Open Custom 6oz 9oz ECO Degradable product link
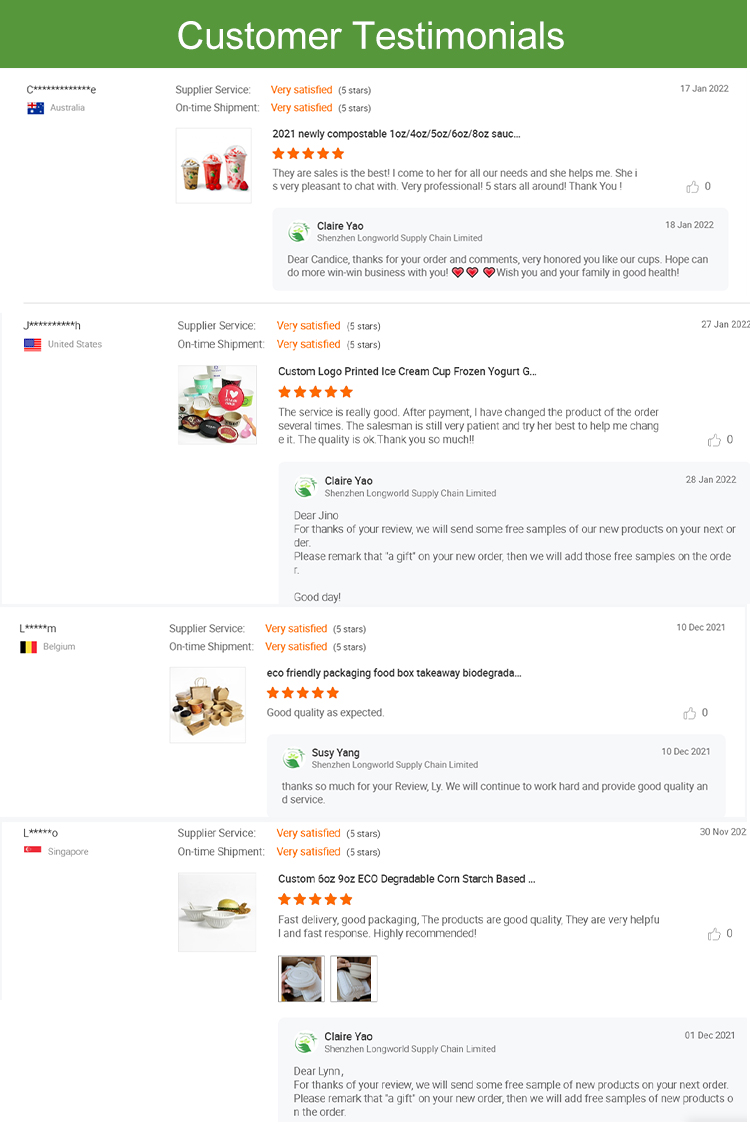 [x=406, y=879]
